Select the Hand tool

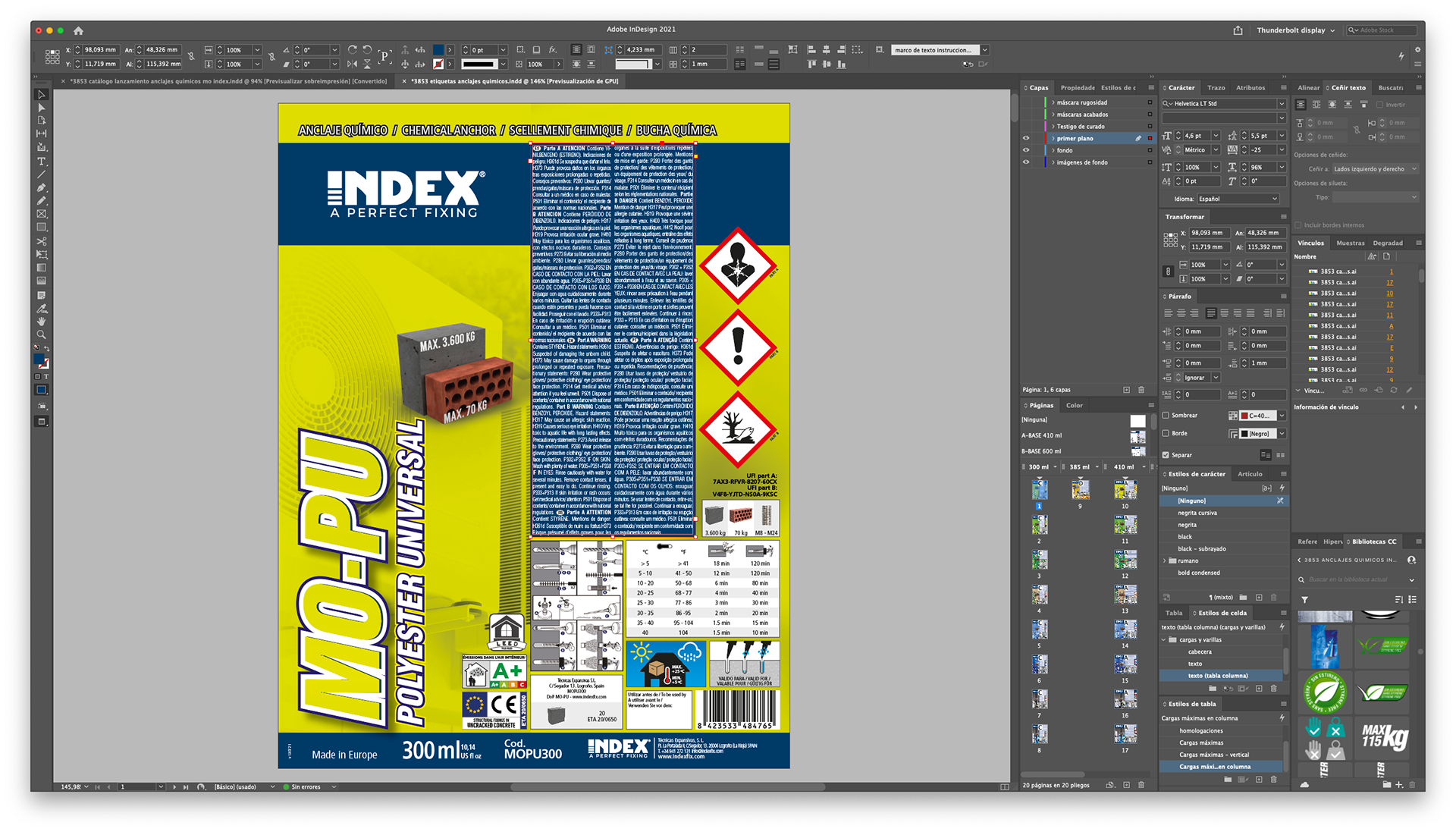point(42,322)
